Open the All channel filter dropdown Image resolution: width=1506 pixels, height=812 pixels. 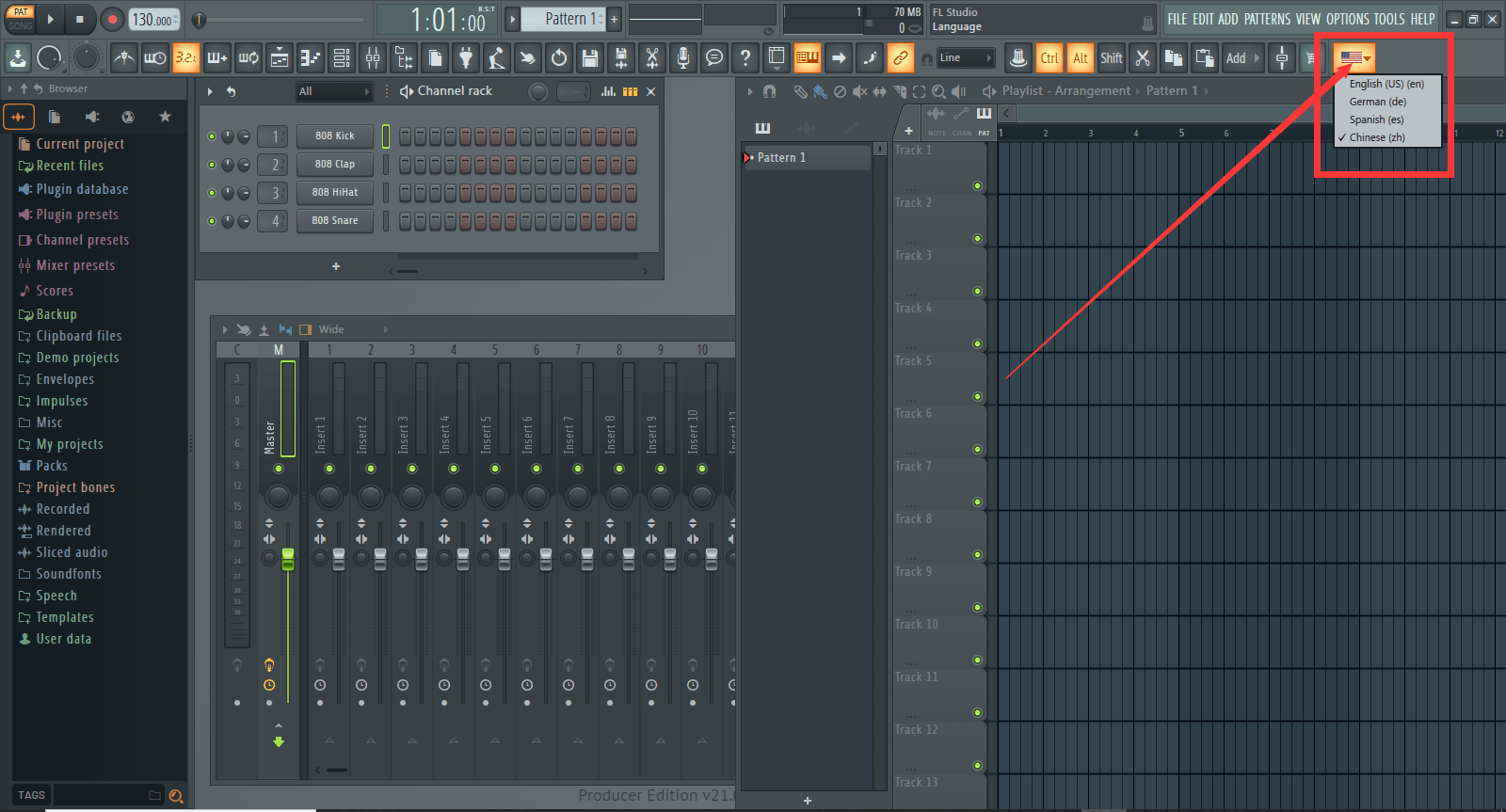coord(334,91)
